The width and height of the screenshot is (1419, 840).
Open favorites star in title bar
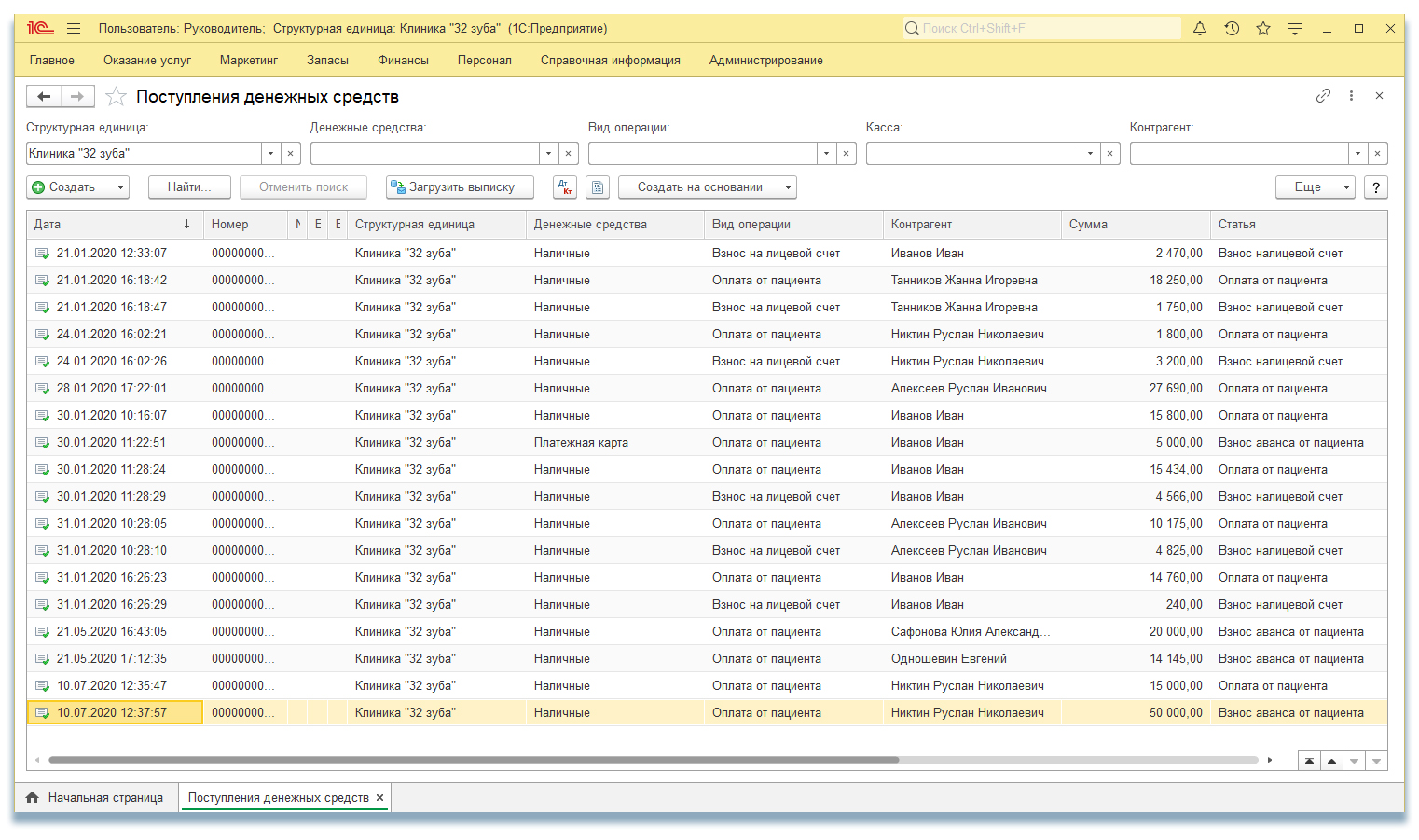pyautogui.click(x=1263, y=29)
